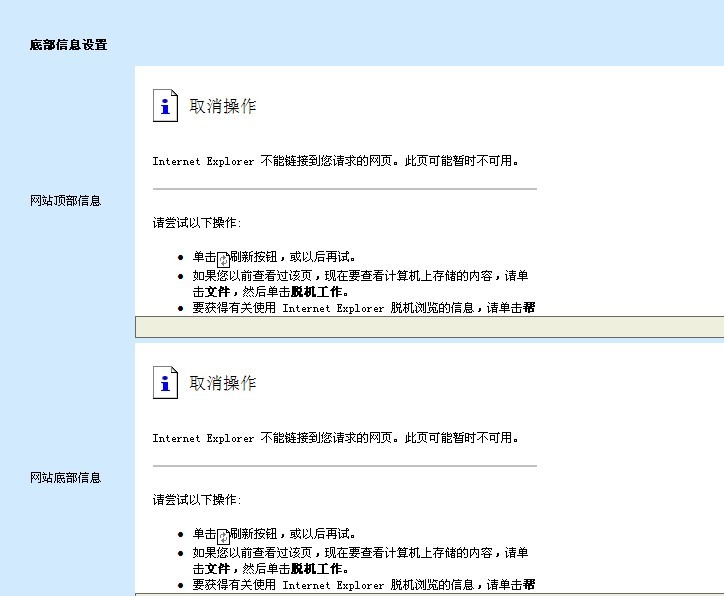Click the 底部信息设置 page heading
This screenshot has height=596, width=724.
(x=68, y=45)
